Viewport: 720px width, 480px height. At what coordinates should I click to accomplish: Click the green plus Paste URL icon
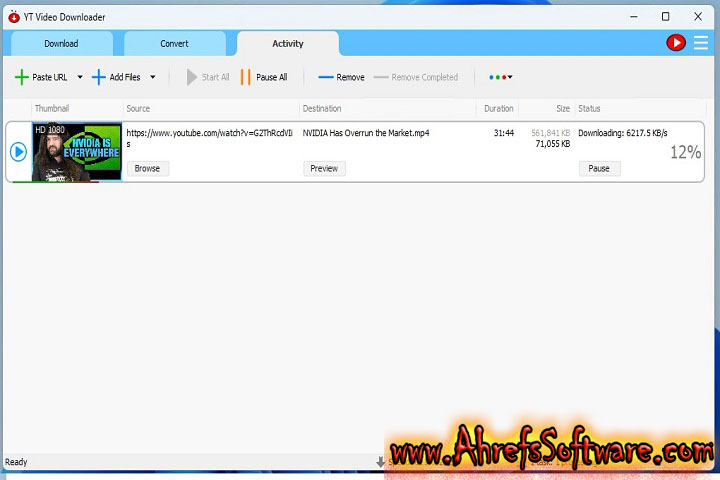tap(21, 77)
